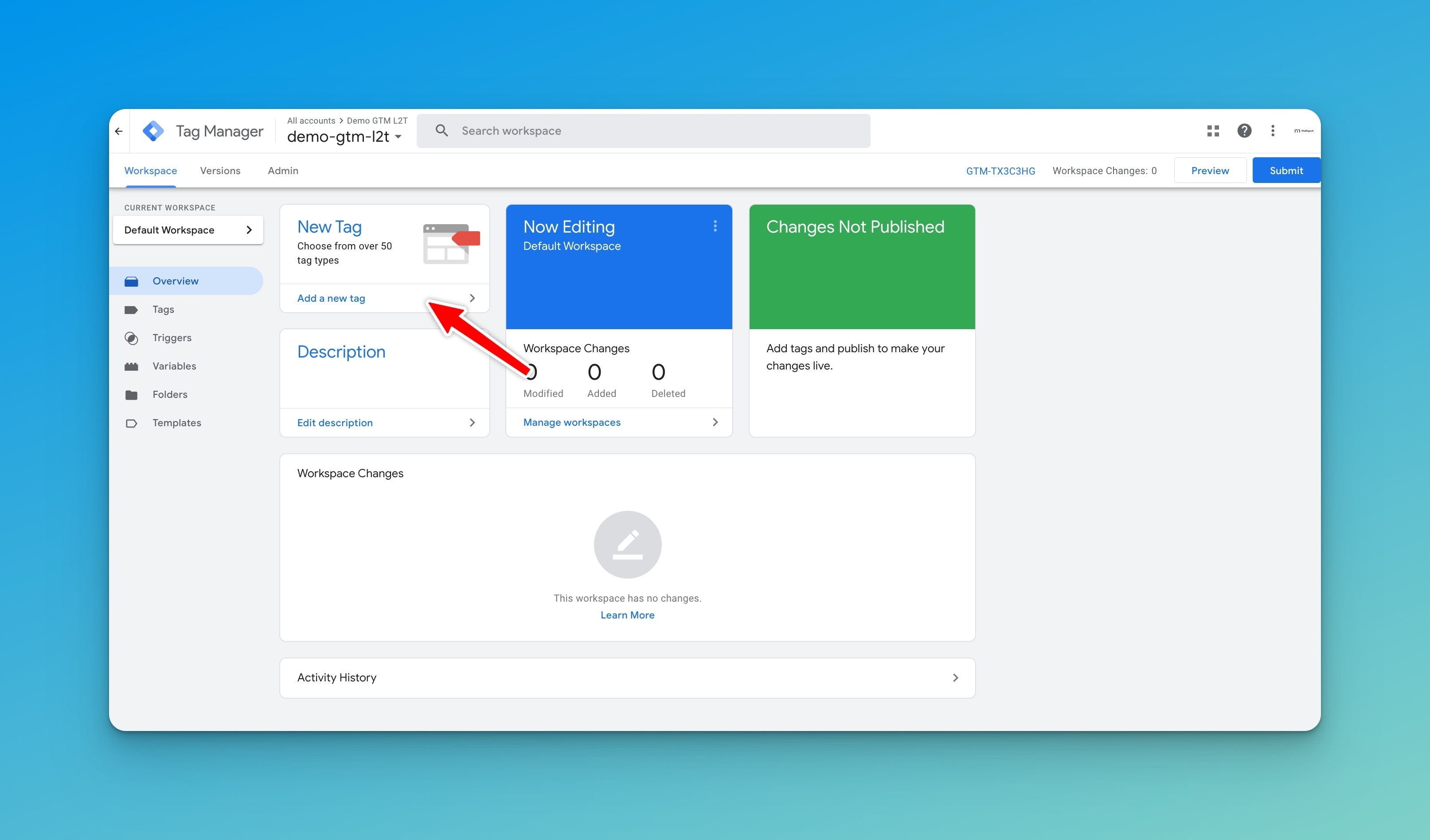Expand the Now Editing card options menu
This screenshot has width=1430, height=840.
click(x=715, y=226)
